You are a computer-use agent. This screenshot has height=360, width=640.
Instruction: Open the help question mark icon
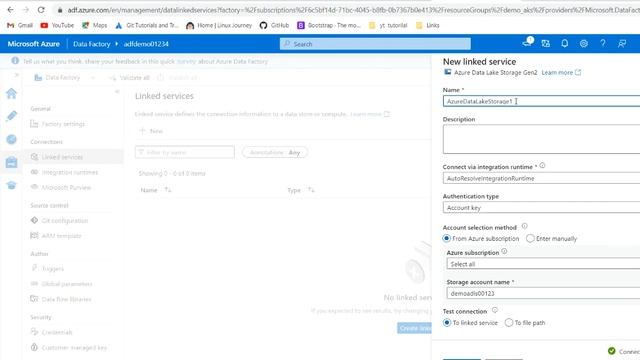602,43
